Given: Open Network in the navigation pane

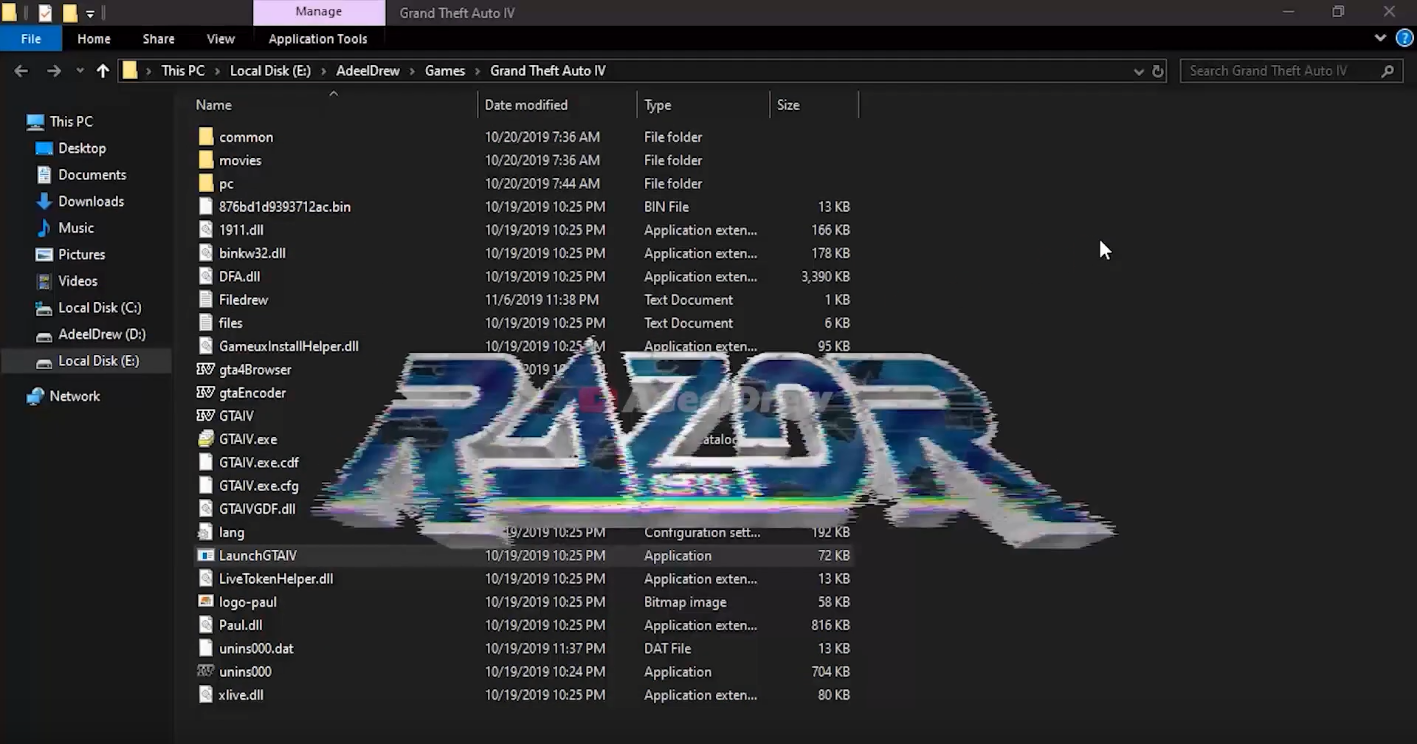Looking at the screenshot, I should pos(75,397).
